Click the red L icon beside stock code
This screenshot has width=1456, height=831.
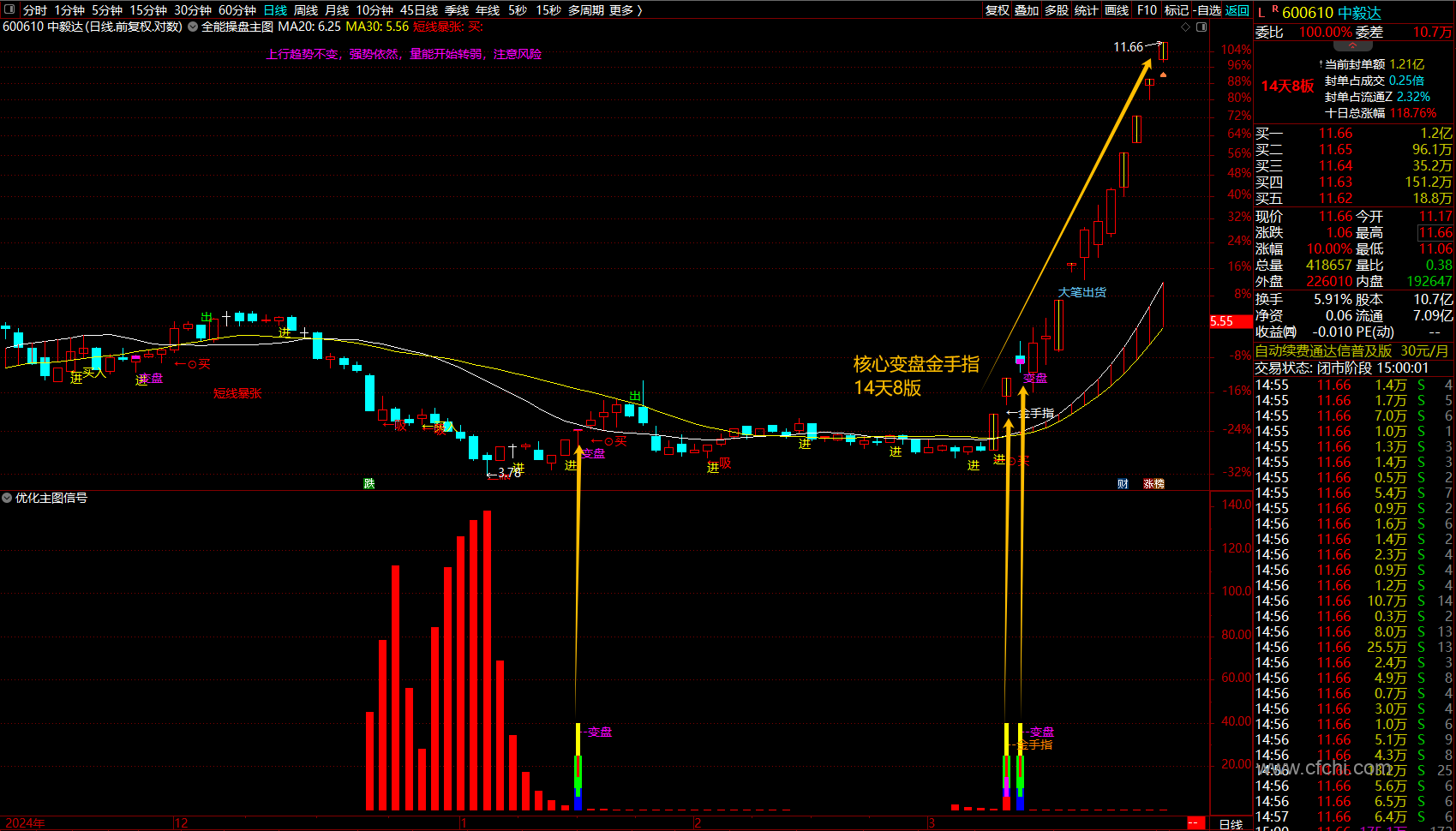(x=1261, y=12)
